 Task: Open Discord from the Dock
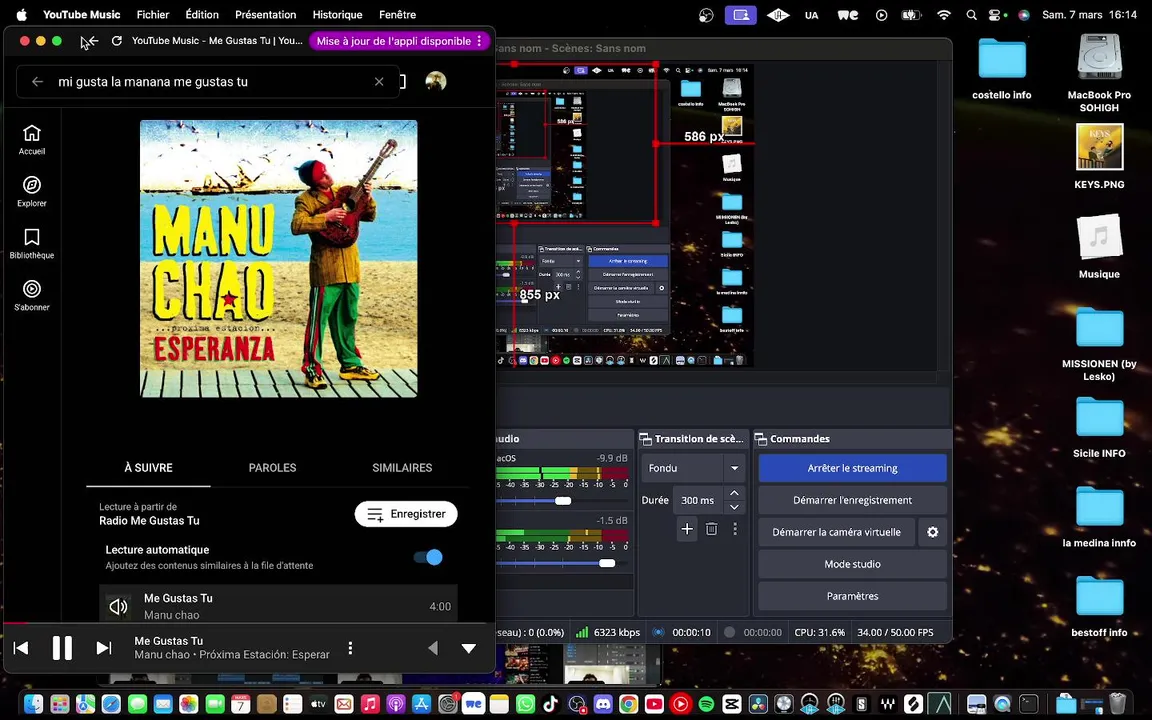click(x=602, y=704)
